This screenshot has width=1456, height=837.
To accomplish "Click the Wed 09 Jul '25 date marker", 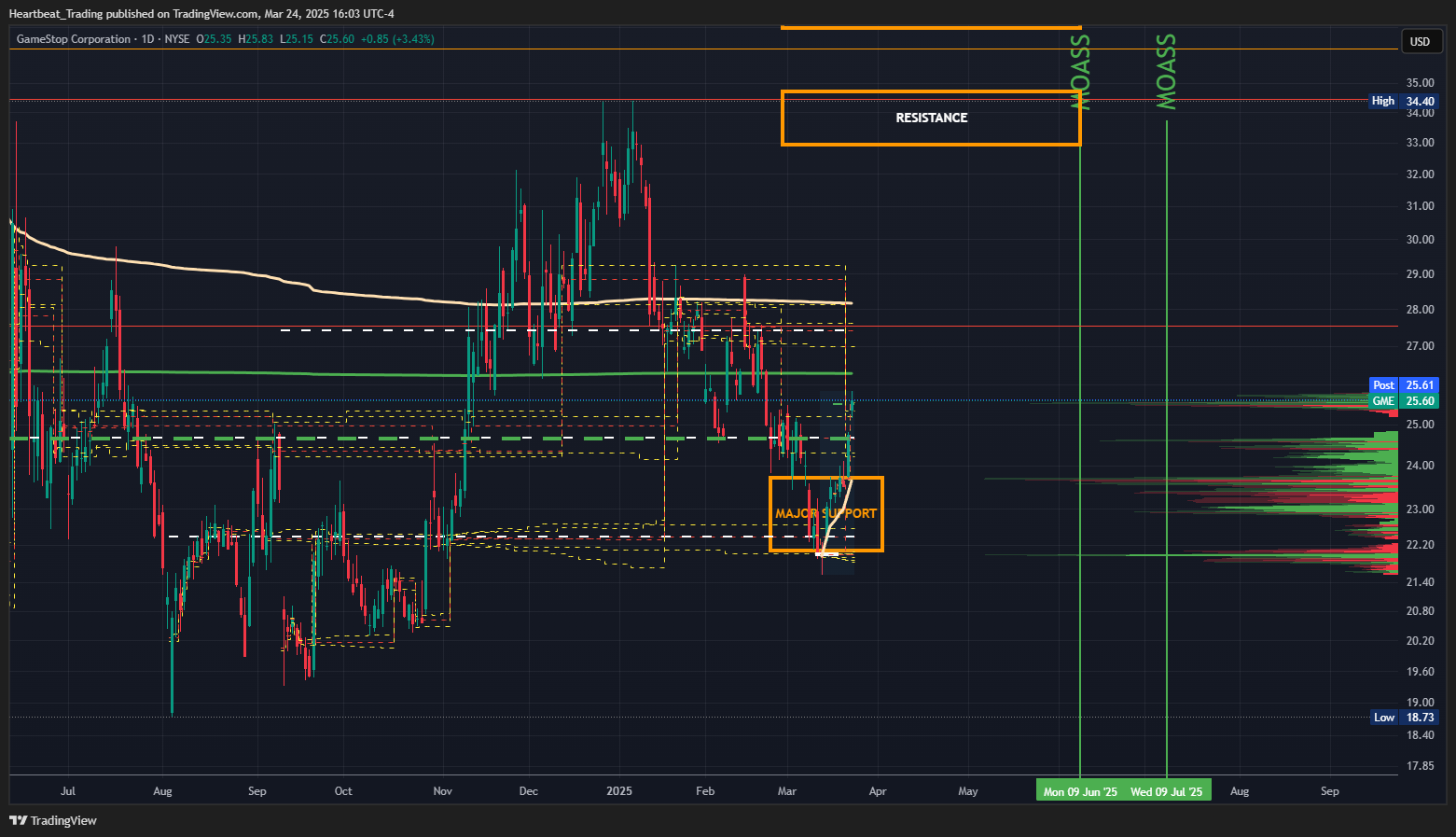I will [1167, 791].
